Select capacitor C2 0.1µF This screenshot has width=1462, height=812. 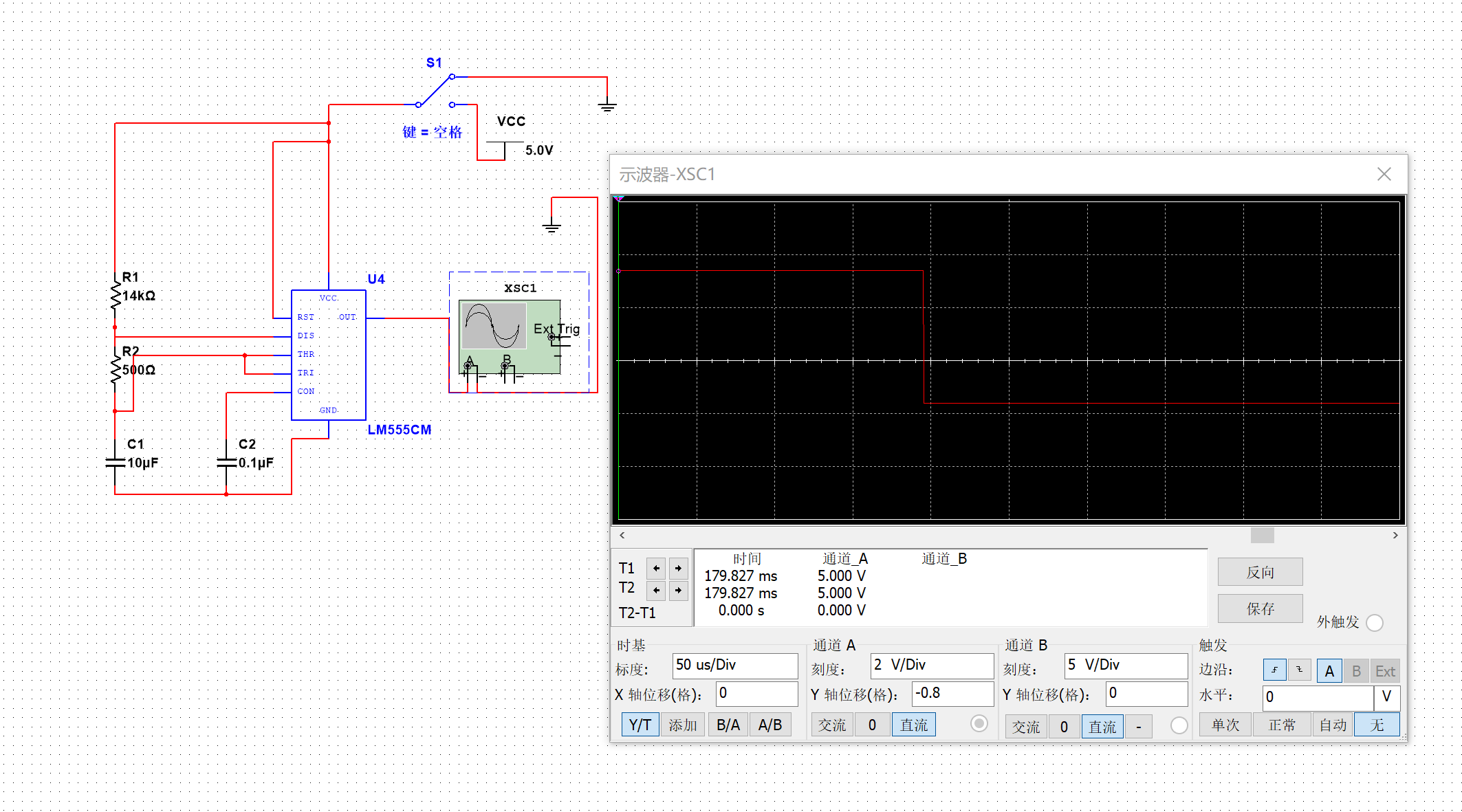pos(226,462)
